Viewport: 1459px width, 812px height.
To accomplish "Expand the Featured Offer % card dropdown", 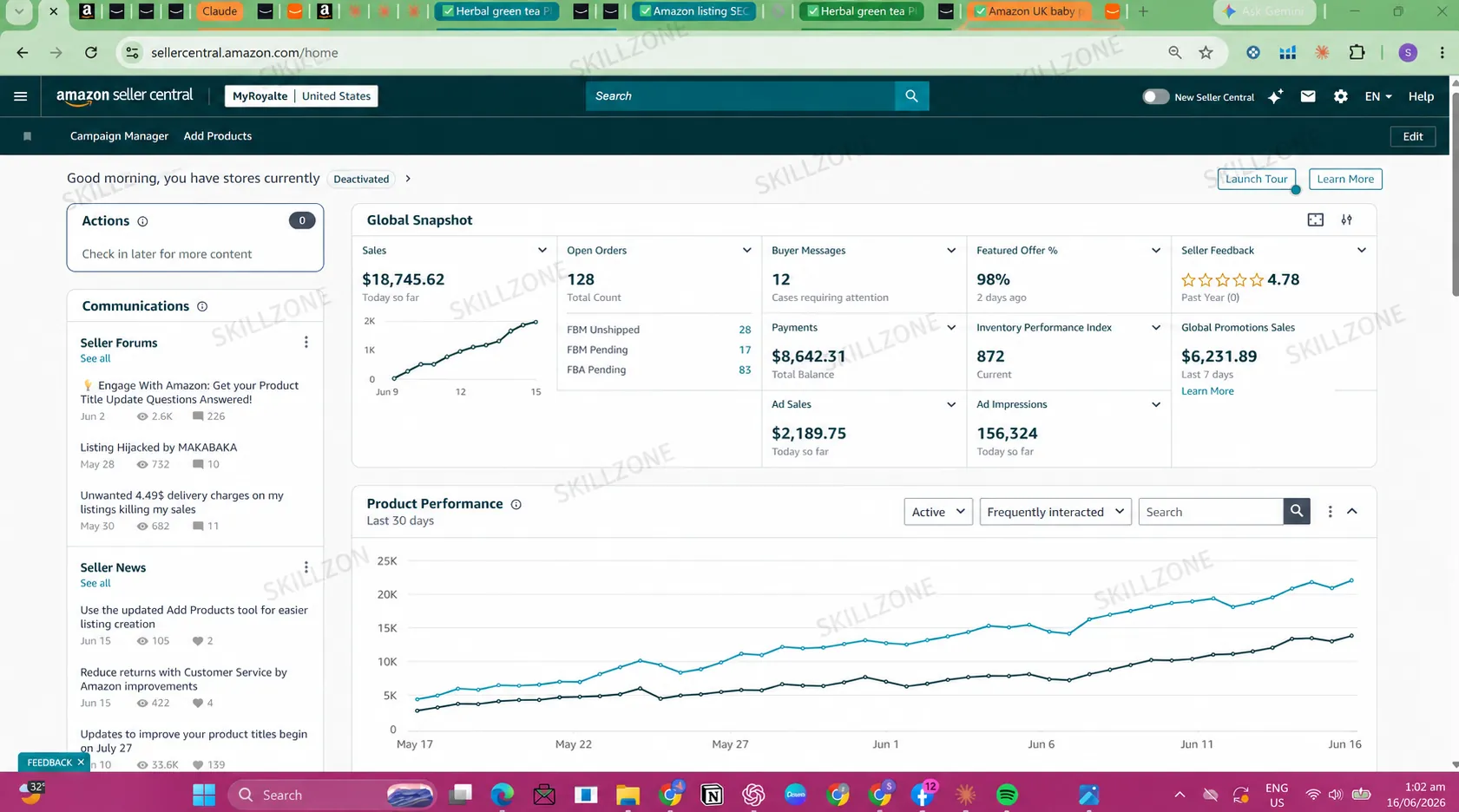I will click(1156, 251).
